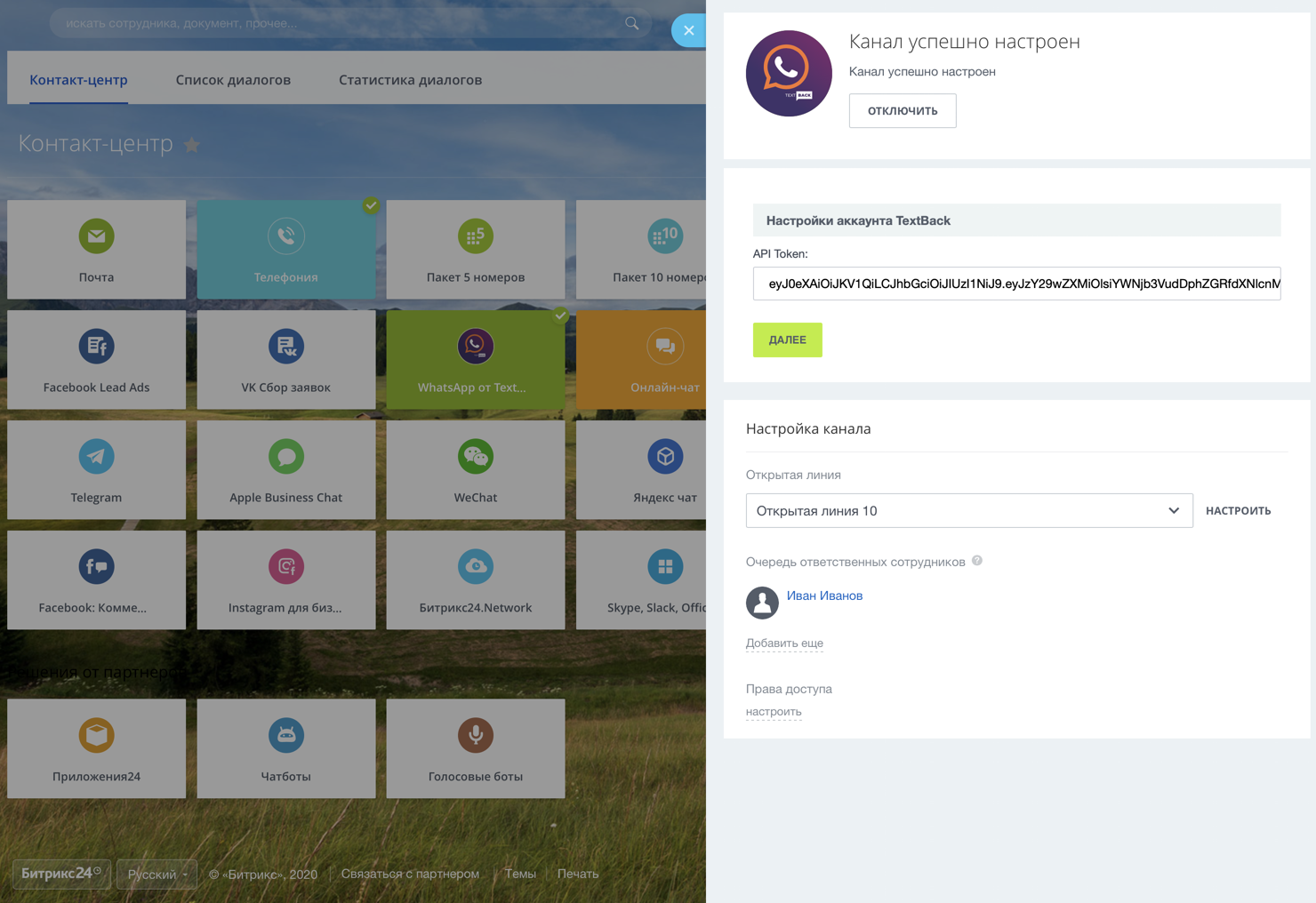Image resolution: width=1316 pixels, height=903 pixels.
Task: Open the Открытая линия 10 dropdown
Action: click(969, 511)
